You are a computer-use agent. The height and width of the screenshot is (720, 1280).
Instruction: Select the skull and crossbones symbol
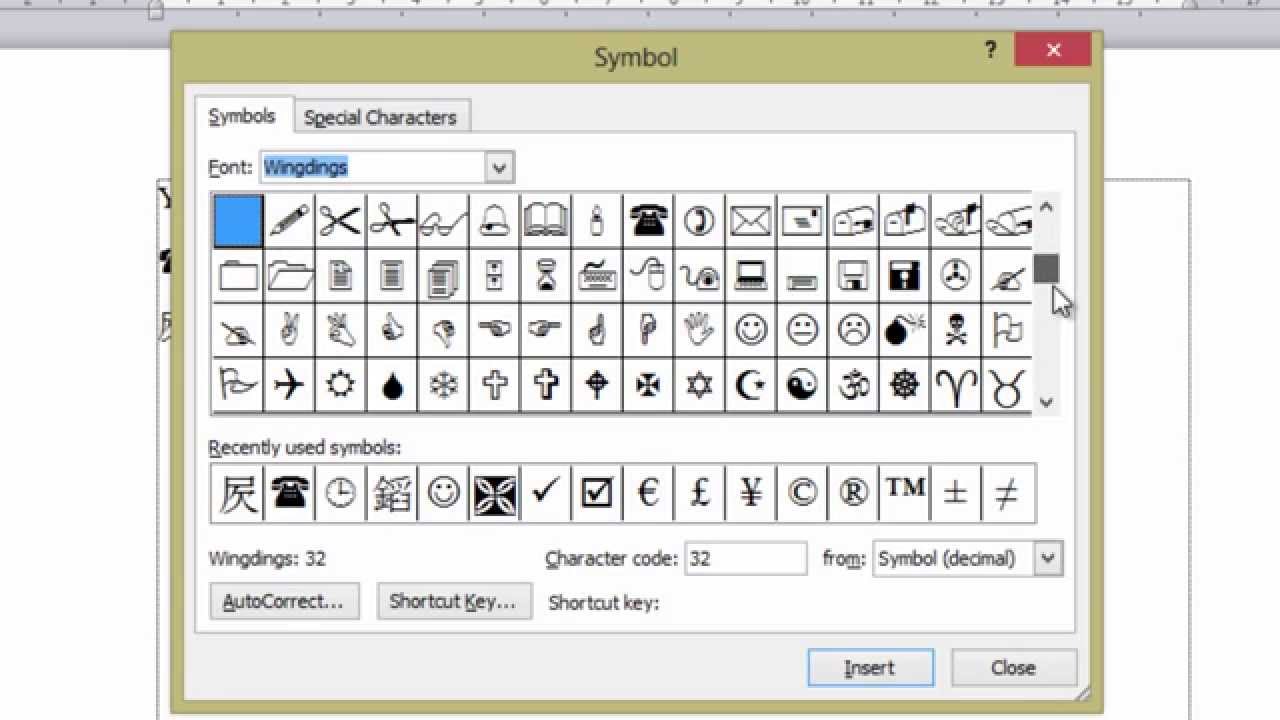tap(956, 330)
